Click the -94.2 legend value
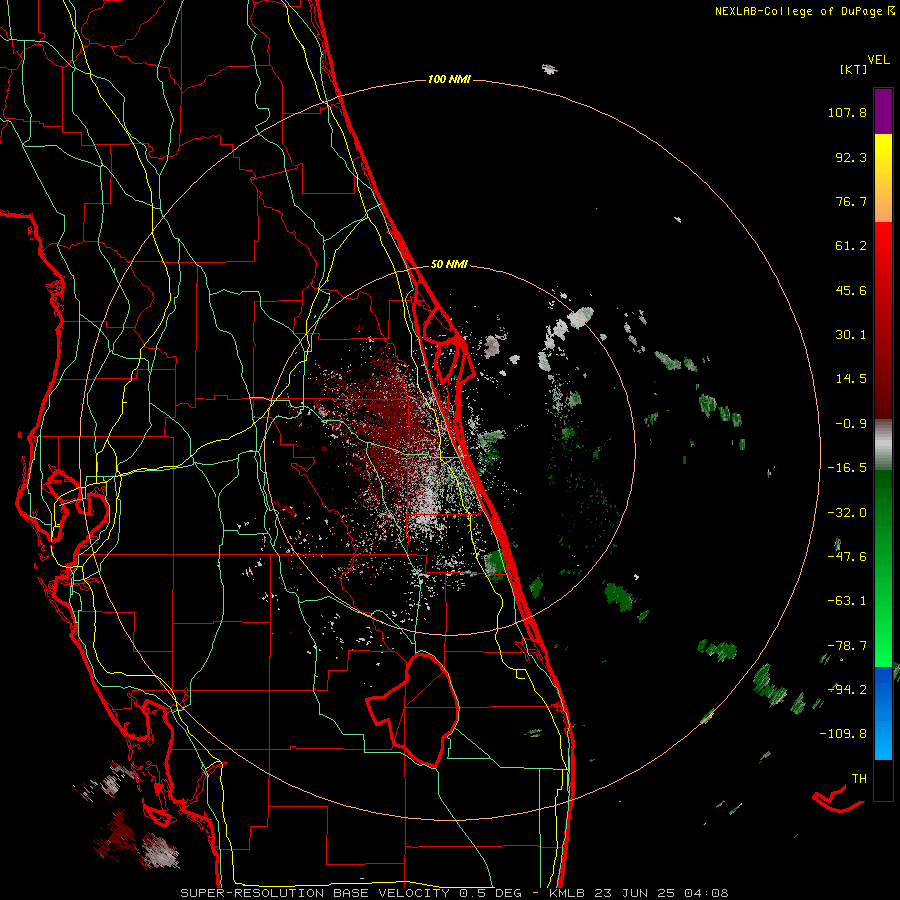This screenshot has width=900, height=900. (847, 690)
